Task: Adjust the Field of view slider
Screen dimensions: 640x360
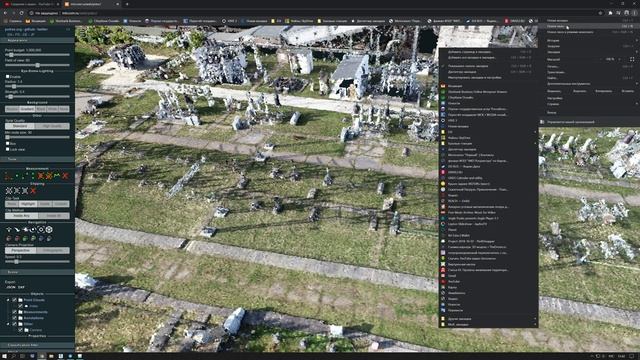Action: pos(37,65)
